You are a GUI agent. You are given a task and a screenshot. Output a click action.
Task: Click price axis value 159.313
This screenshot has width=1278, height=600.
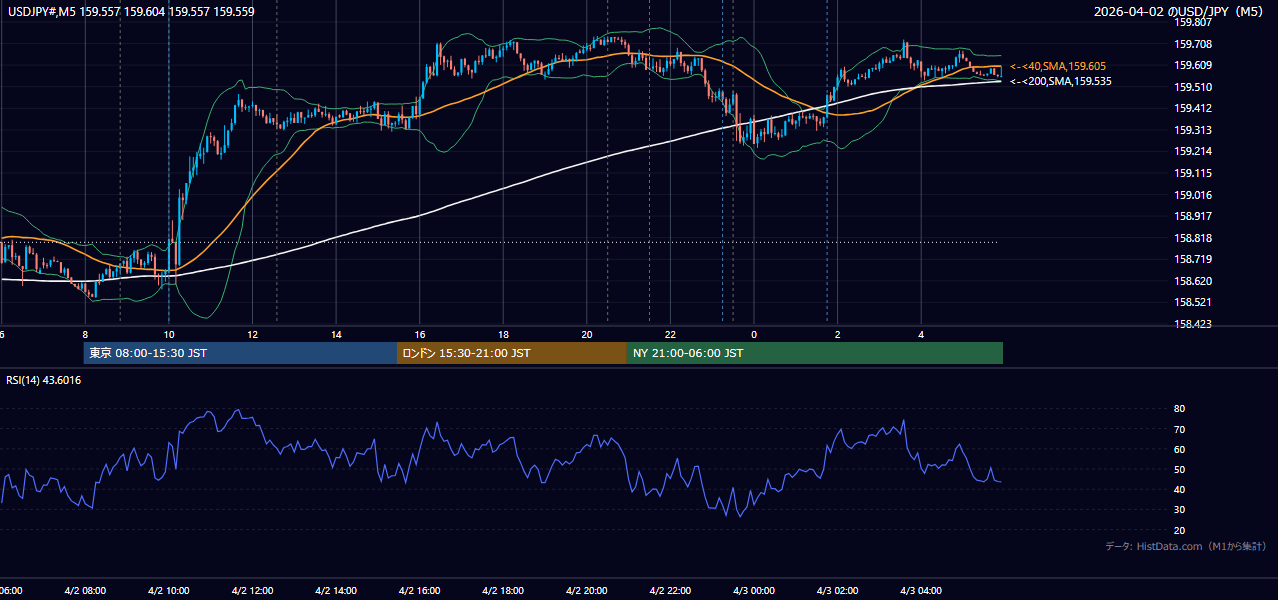point(1193,130)
